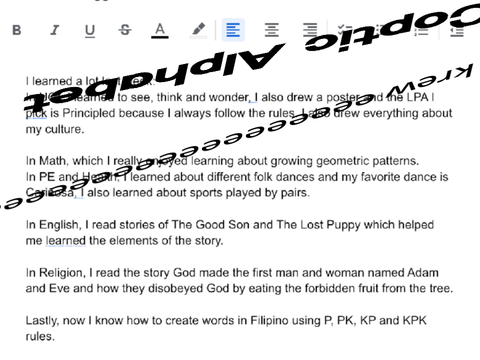Click the phrase 'elements of the story'
The image size is (480, 360).
[165, 241]
